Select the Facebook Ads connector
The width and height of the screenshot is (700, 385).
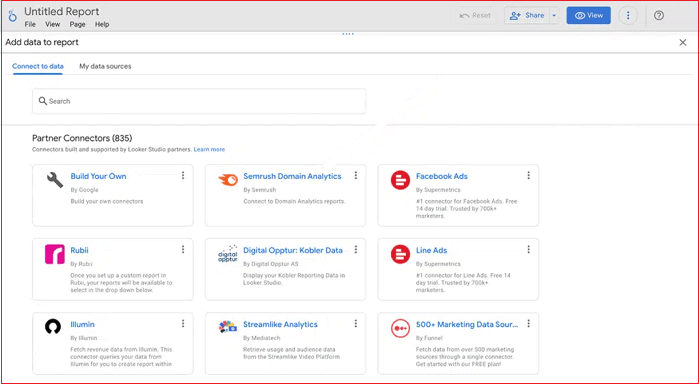coord(442,176)
